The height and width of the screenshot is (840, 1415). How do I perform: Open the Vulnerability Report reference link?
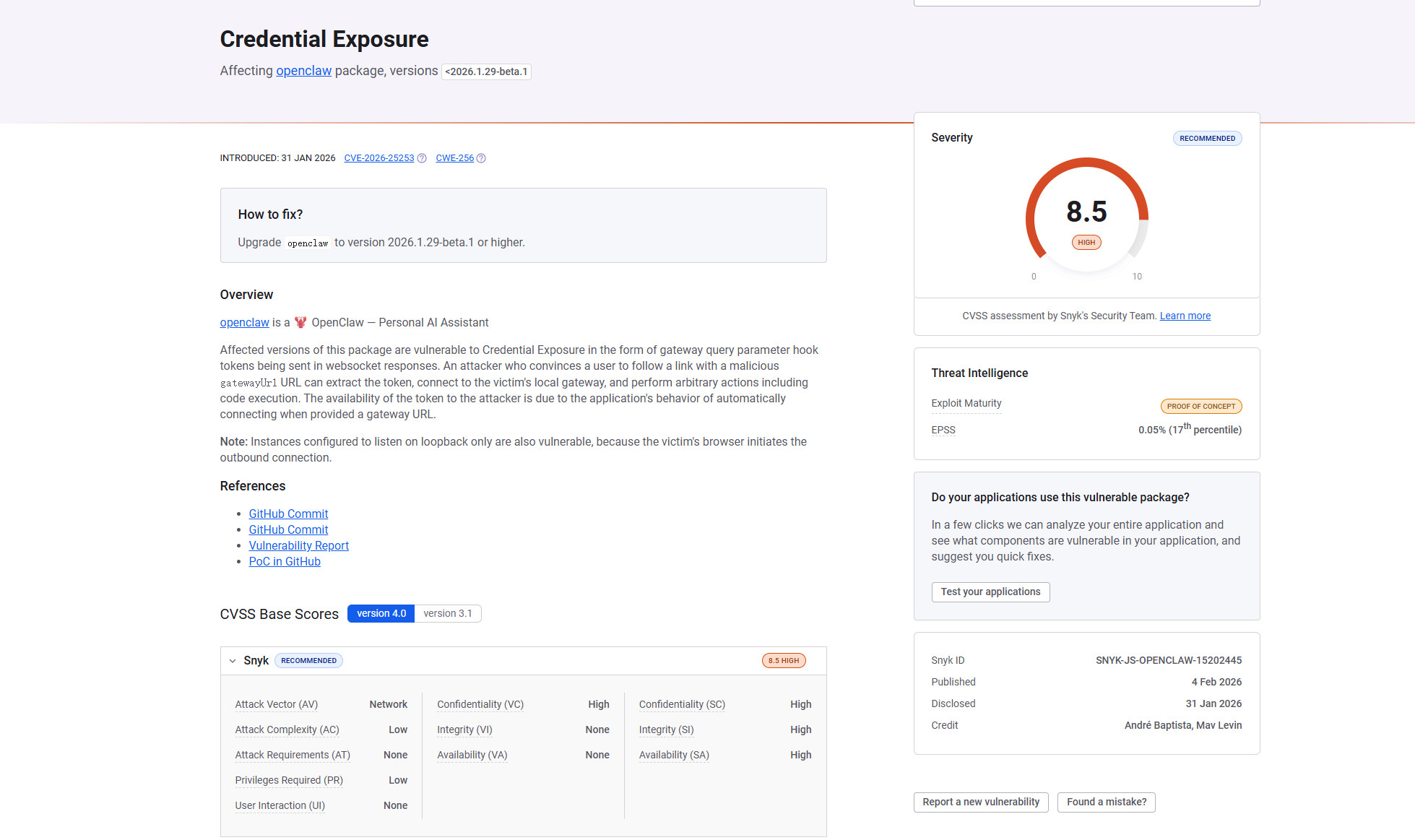point(298,545)
